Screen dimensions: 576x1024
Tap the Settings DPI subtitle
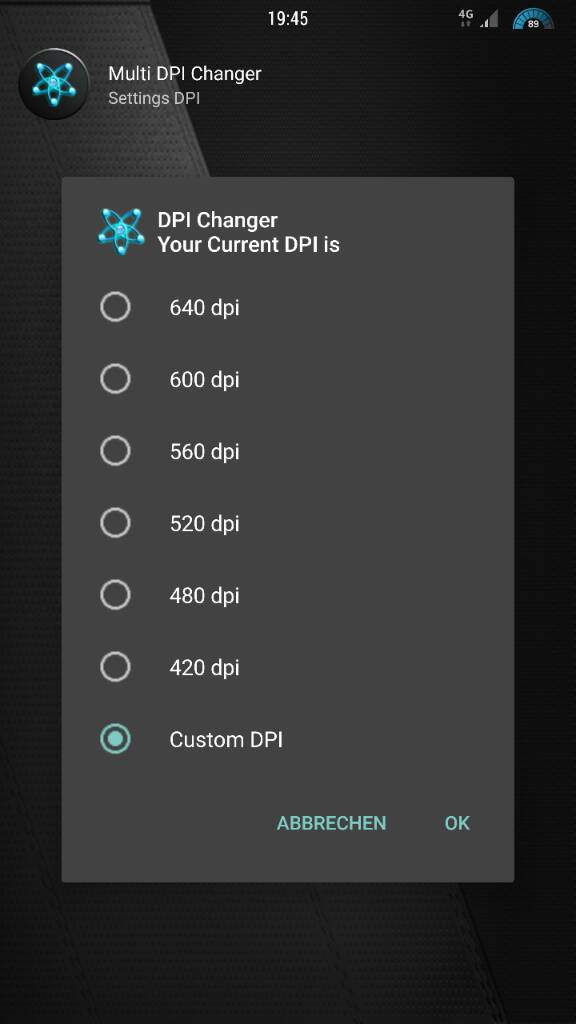point(154,98)
